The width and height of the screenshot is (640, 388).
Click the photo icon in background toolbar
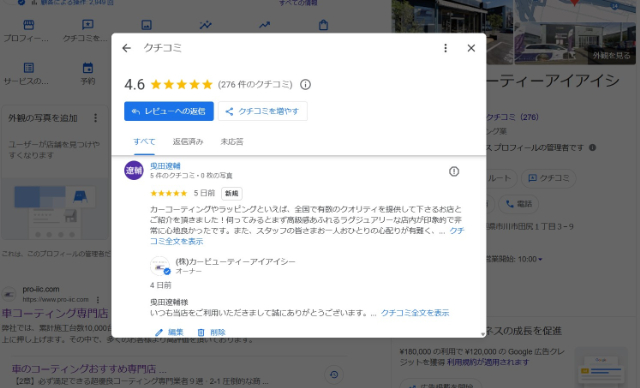pyautogui.click(x=147, y=25)
